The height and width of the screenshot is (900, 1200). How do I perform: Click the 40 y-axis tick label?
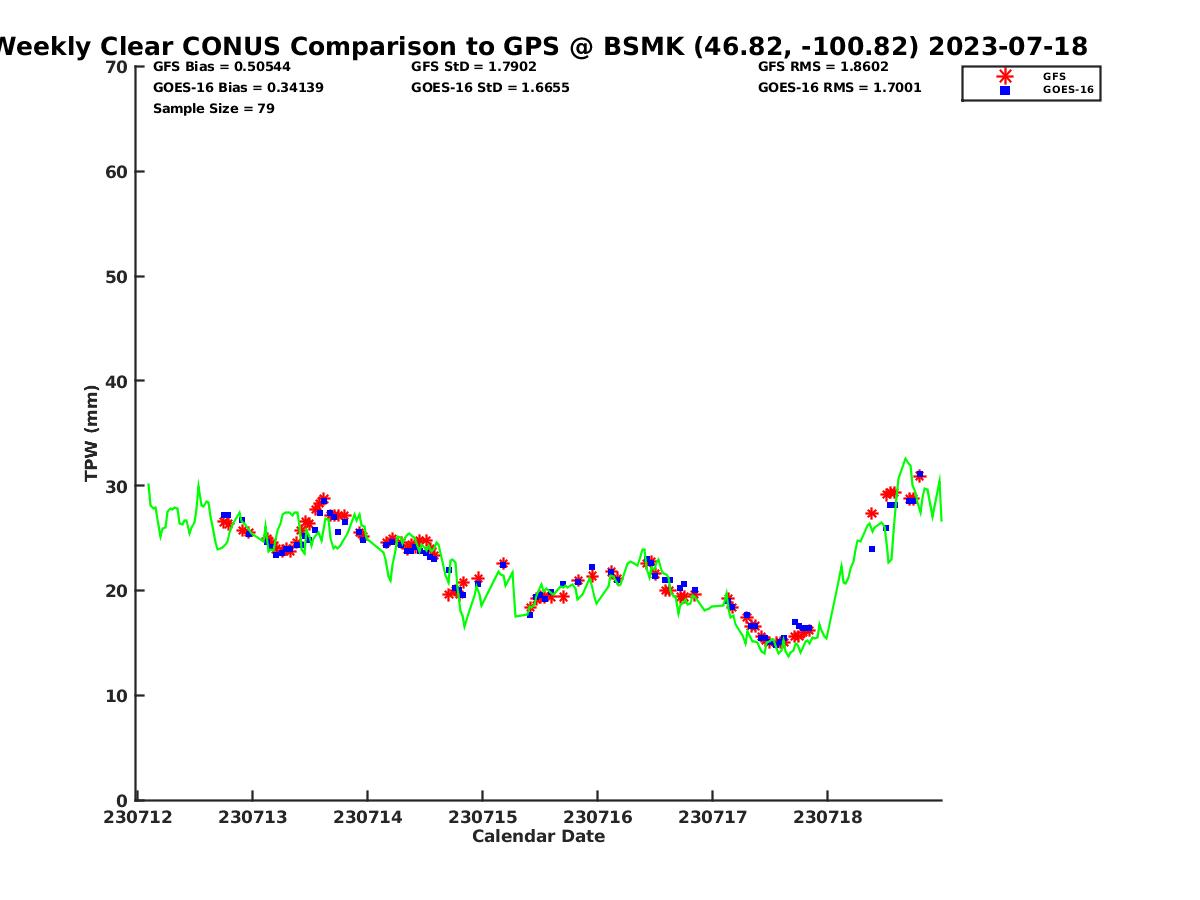(117, 381)
